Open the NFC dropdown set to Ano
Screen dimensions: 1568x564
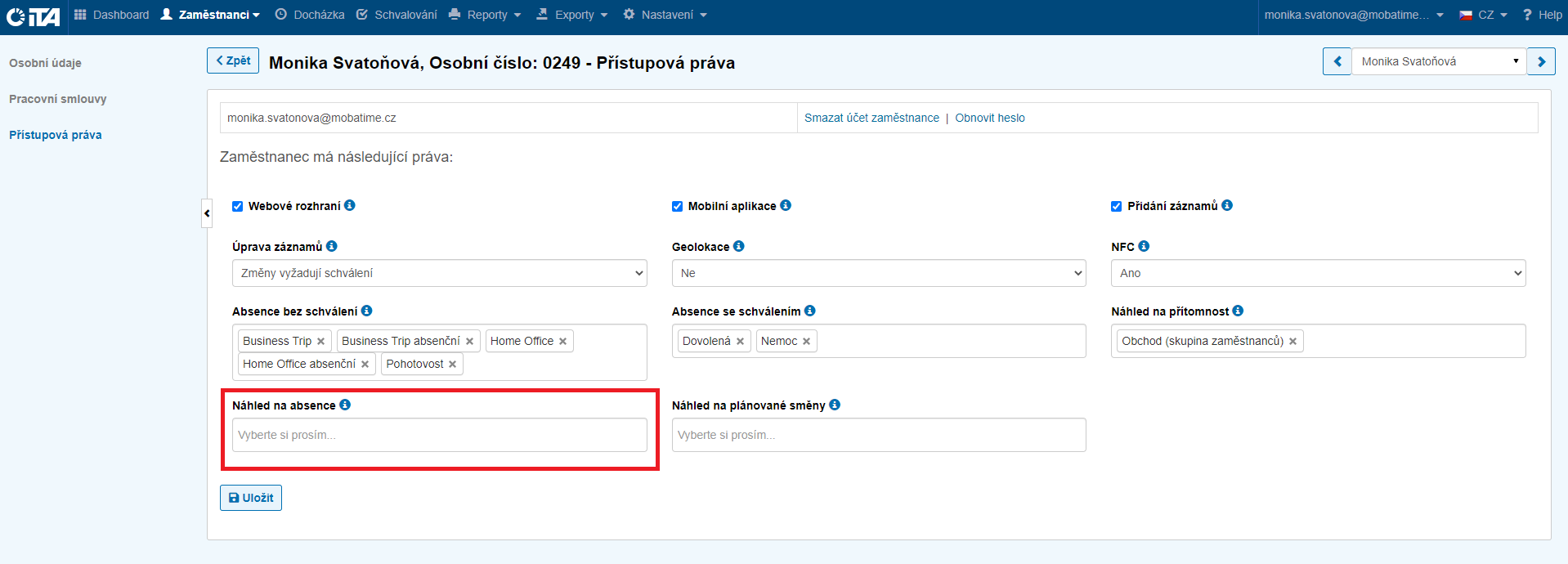[1318, 273]
